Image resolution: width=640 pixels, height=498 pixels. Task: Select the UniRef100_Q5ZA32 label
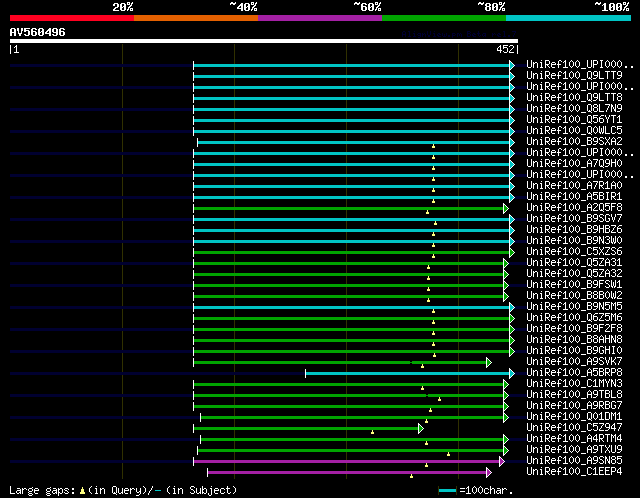coord(574,274)
